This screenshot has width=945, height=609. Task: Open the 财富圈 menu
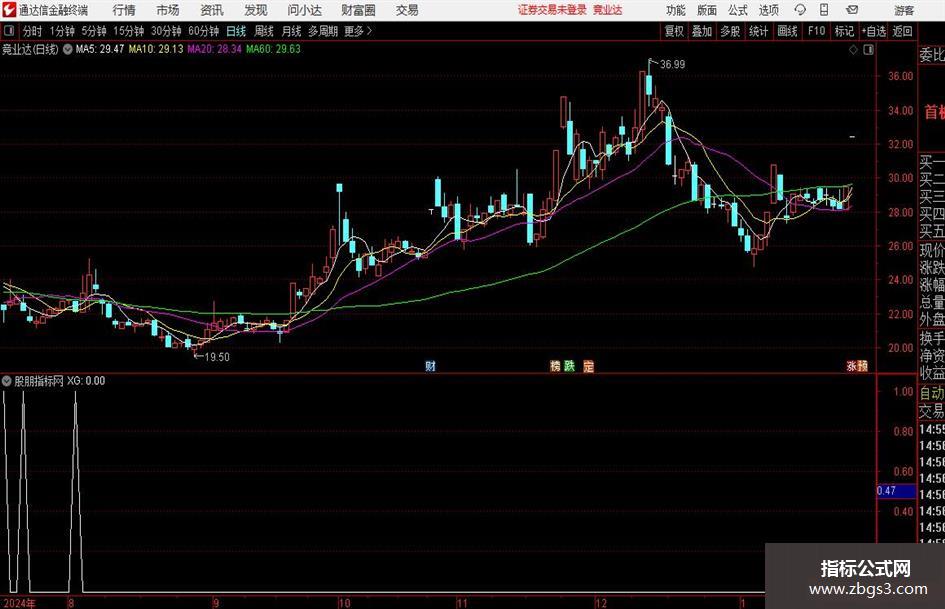358,10
